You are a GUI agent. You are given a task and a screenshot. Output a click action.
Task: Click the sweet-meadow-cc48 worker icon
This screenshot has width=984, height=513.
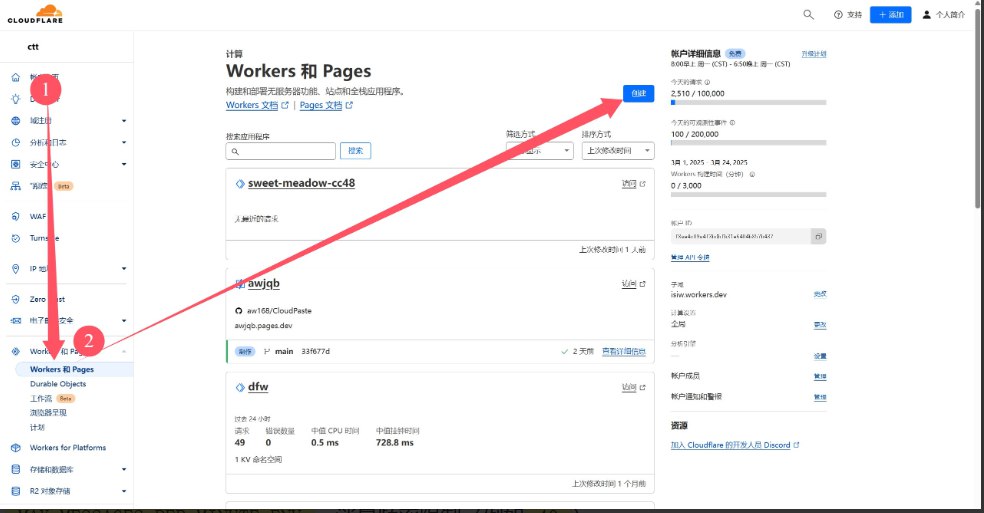pos(240,184)
